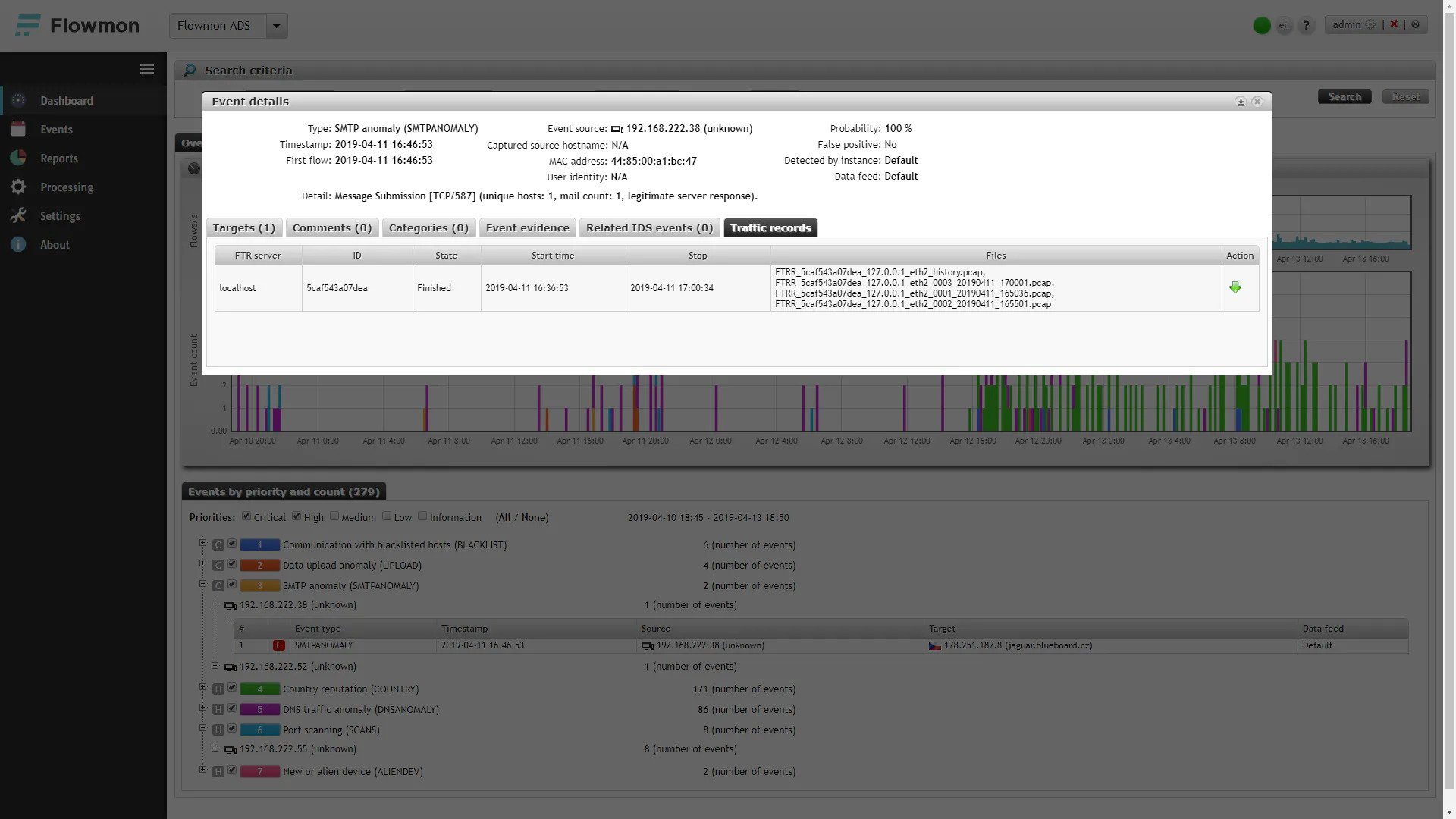This screenshot has height=819, width=1456.
Task: Expand the Country reputation (COUNTRY) tree node
Action: 202,688
